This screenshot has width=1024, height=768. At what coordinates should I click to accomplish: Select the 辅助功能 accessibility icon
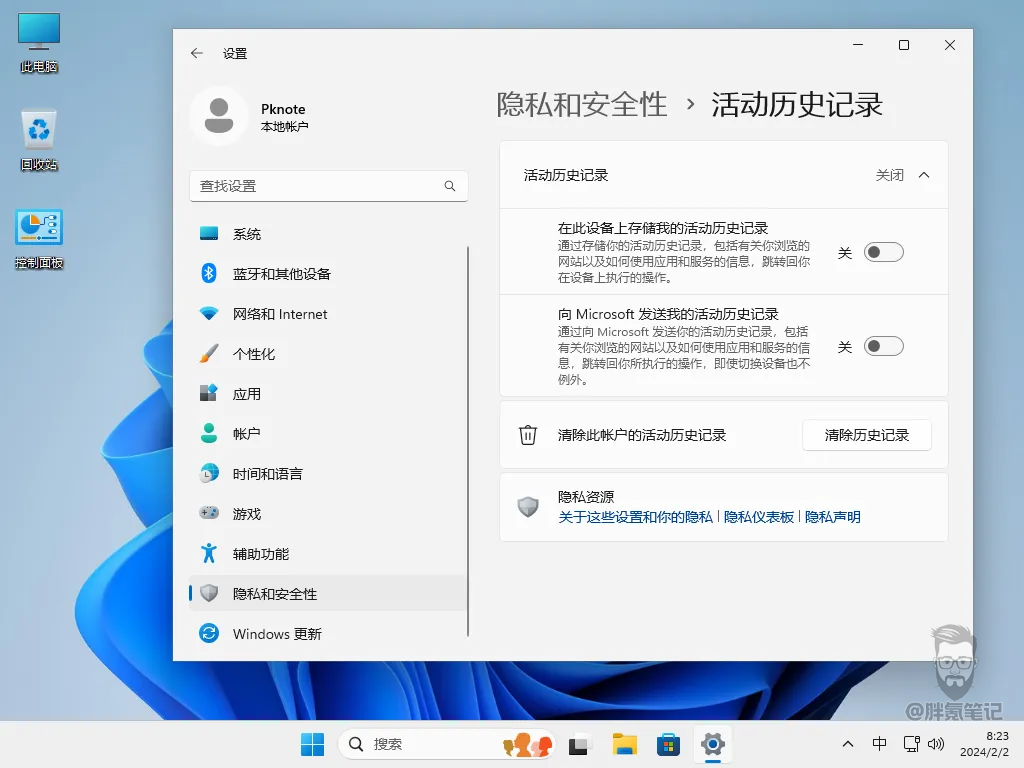pos(209,553)
